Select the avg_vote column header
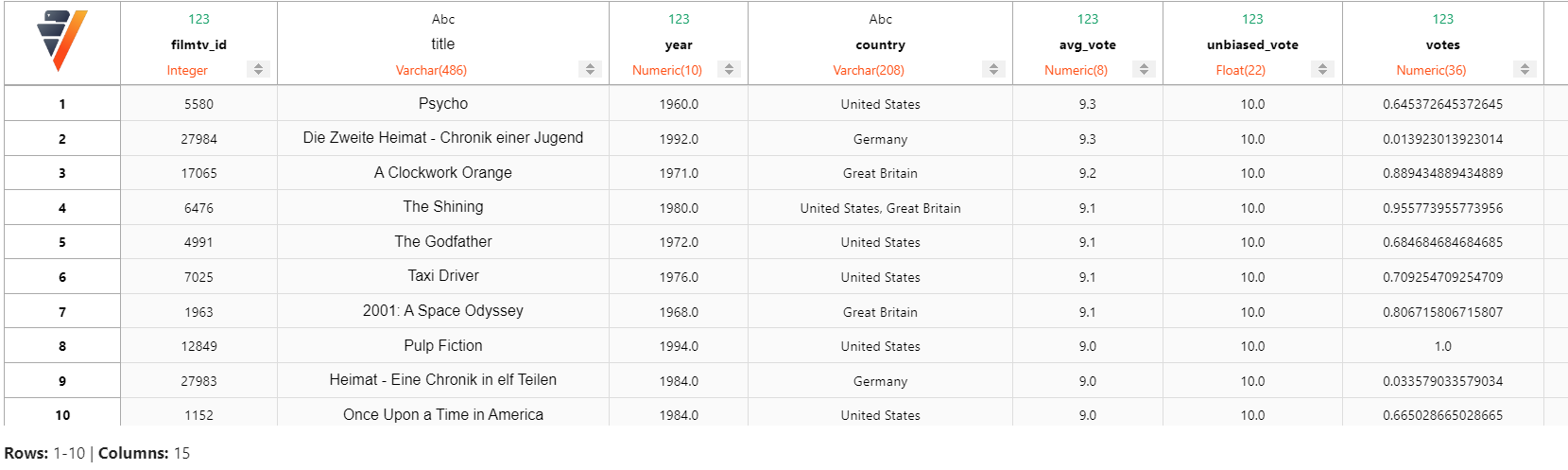Screen dimensions: 1568x470 1088,44
